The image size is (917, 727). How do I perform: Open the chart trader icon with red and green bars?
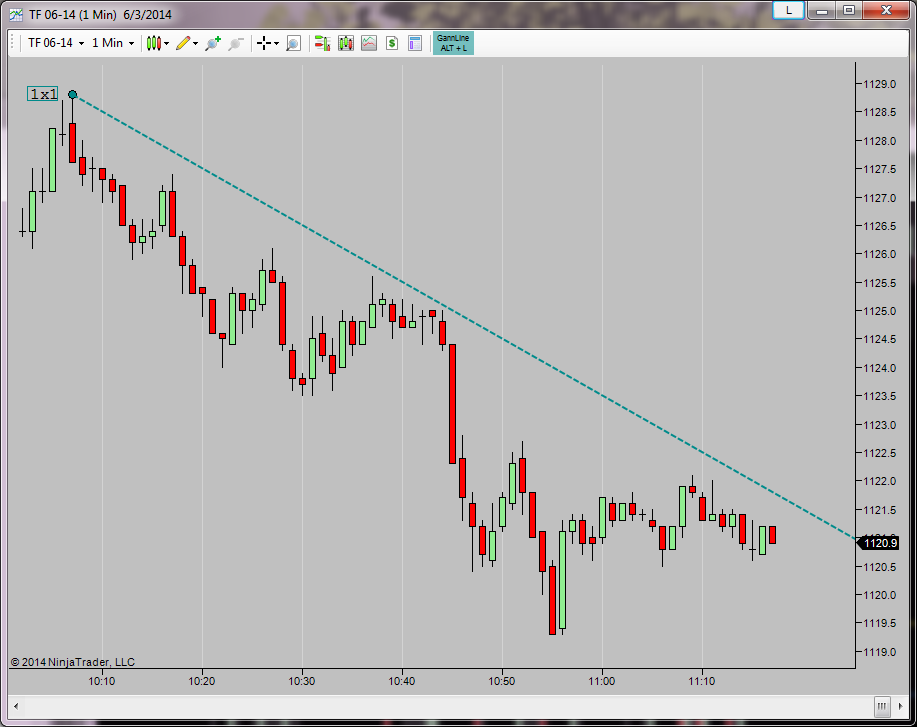322,43
